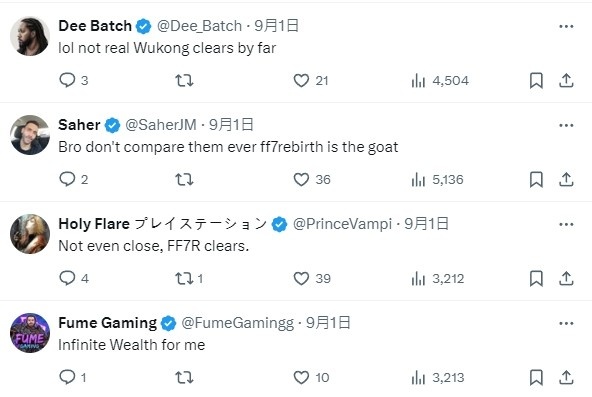Screen dimensions: 592x397
Task: Open more options menu for Fume Gaming's tweet
Action: click(566, 323)
